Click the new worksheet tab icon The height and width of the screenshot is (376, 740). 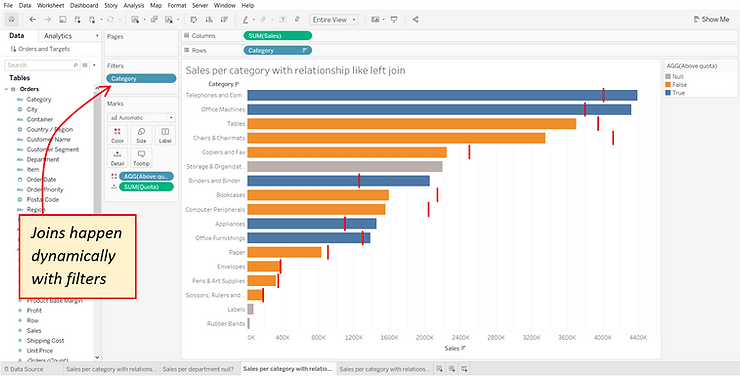439,369
